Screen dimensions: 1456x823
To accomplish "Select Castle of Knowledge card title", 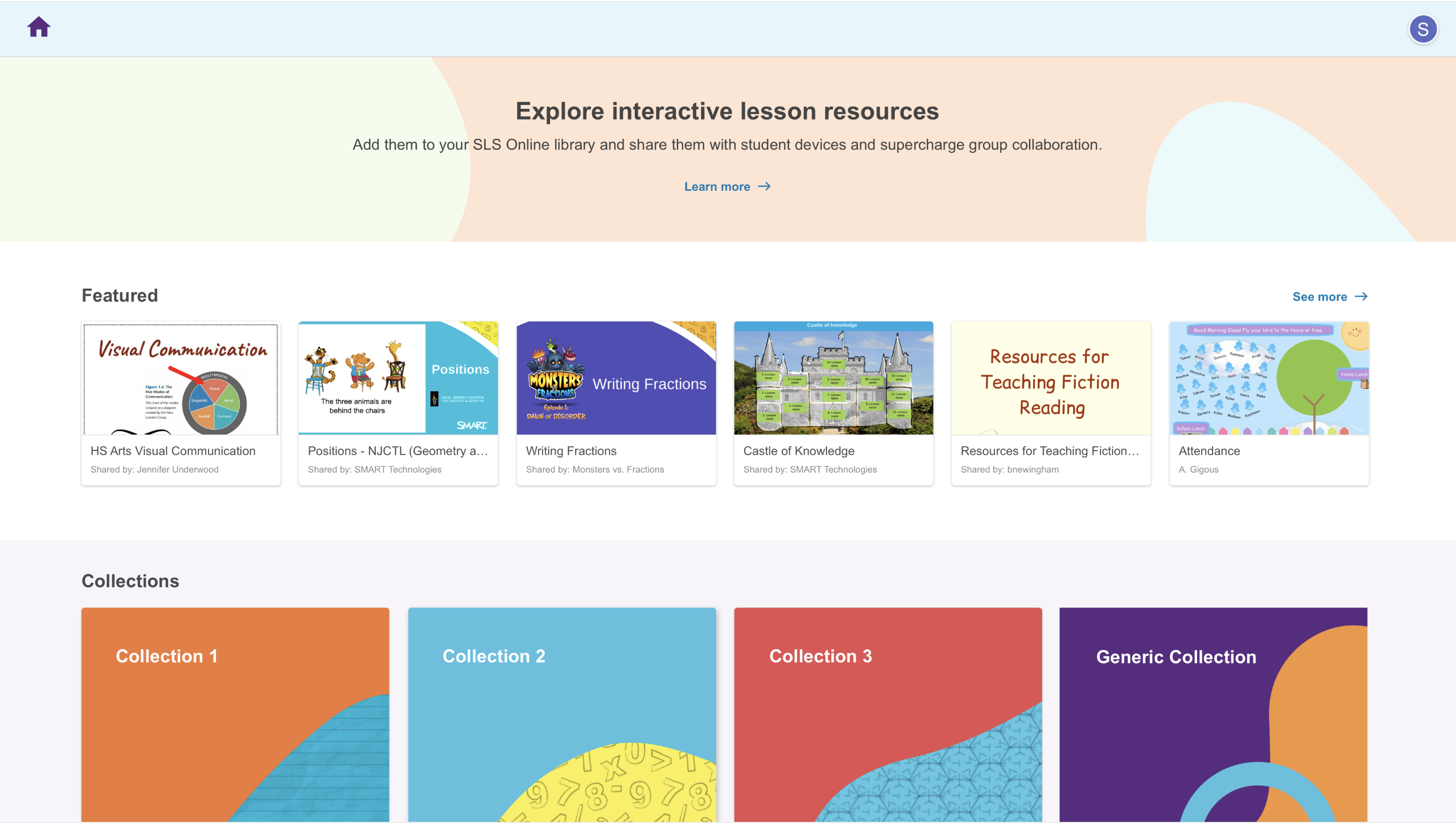I will [798, 451].
